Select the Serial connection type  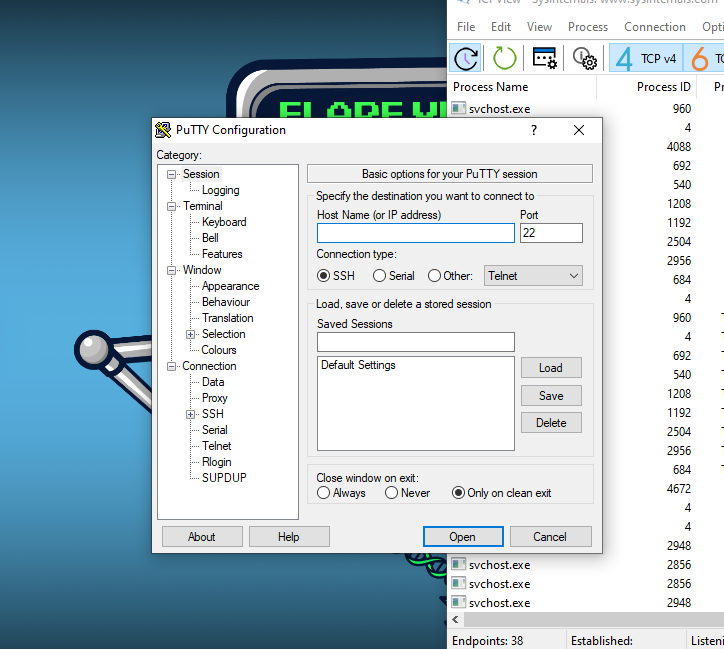tap(380, 276)
